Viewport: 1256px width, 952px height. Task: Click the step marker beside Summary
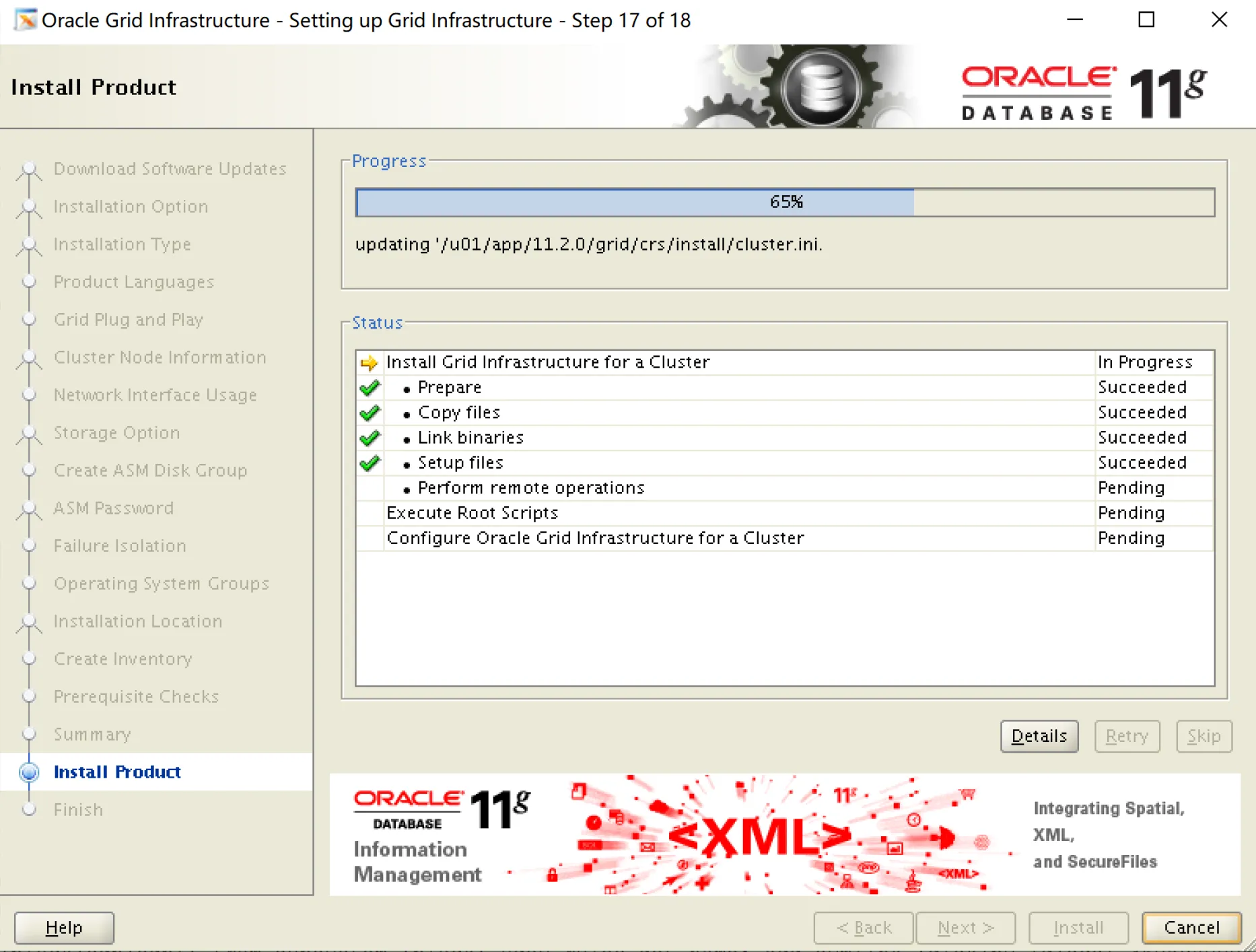pyautogui.click(x=28, y=734)
